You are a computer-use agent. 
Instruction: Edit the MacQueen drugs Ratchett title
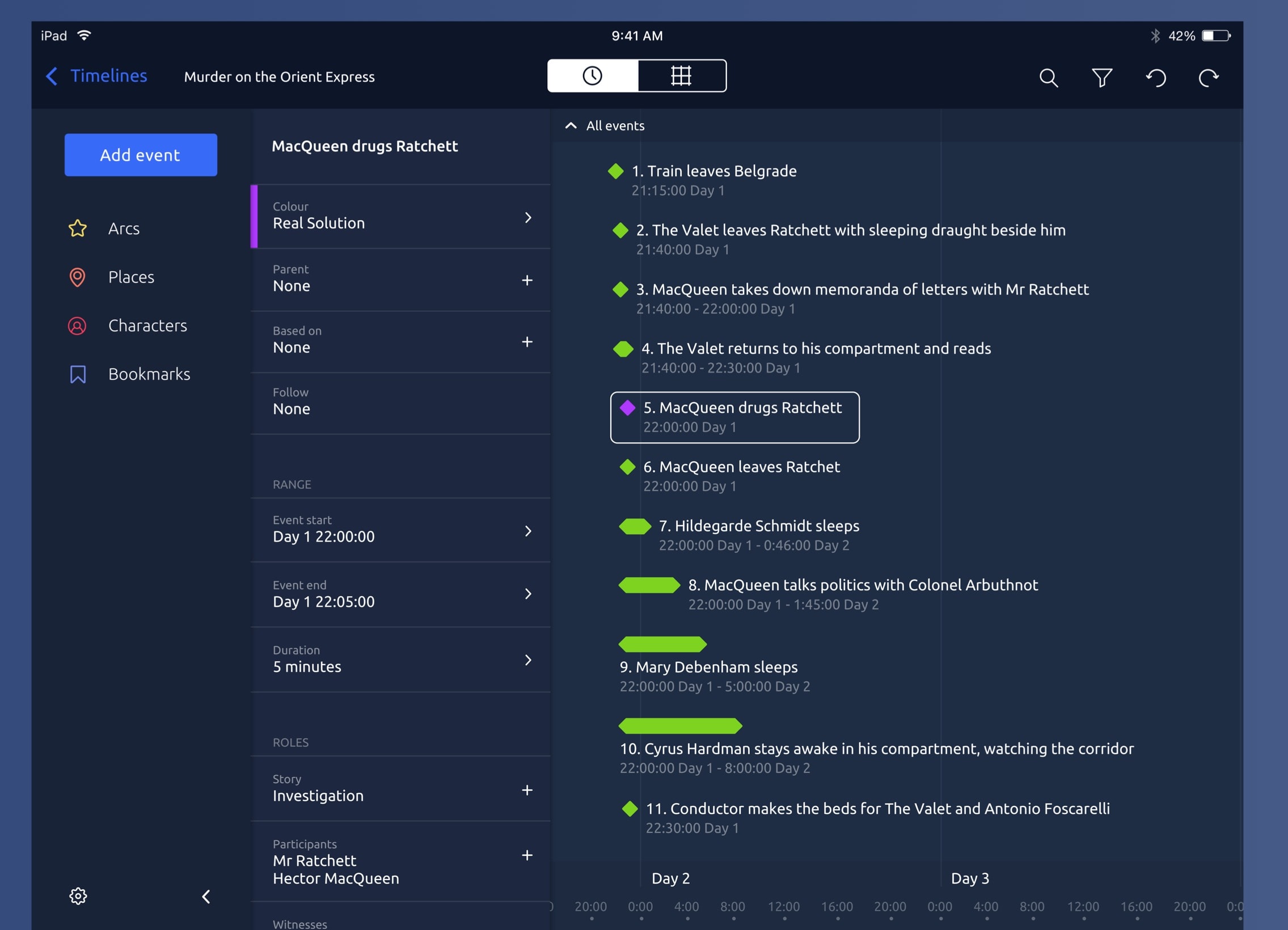click(365, 146)
